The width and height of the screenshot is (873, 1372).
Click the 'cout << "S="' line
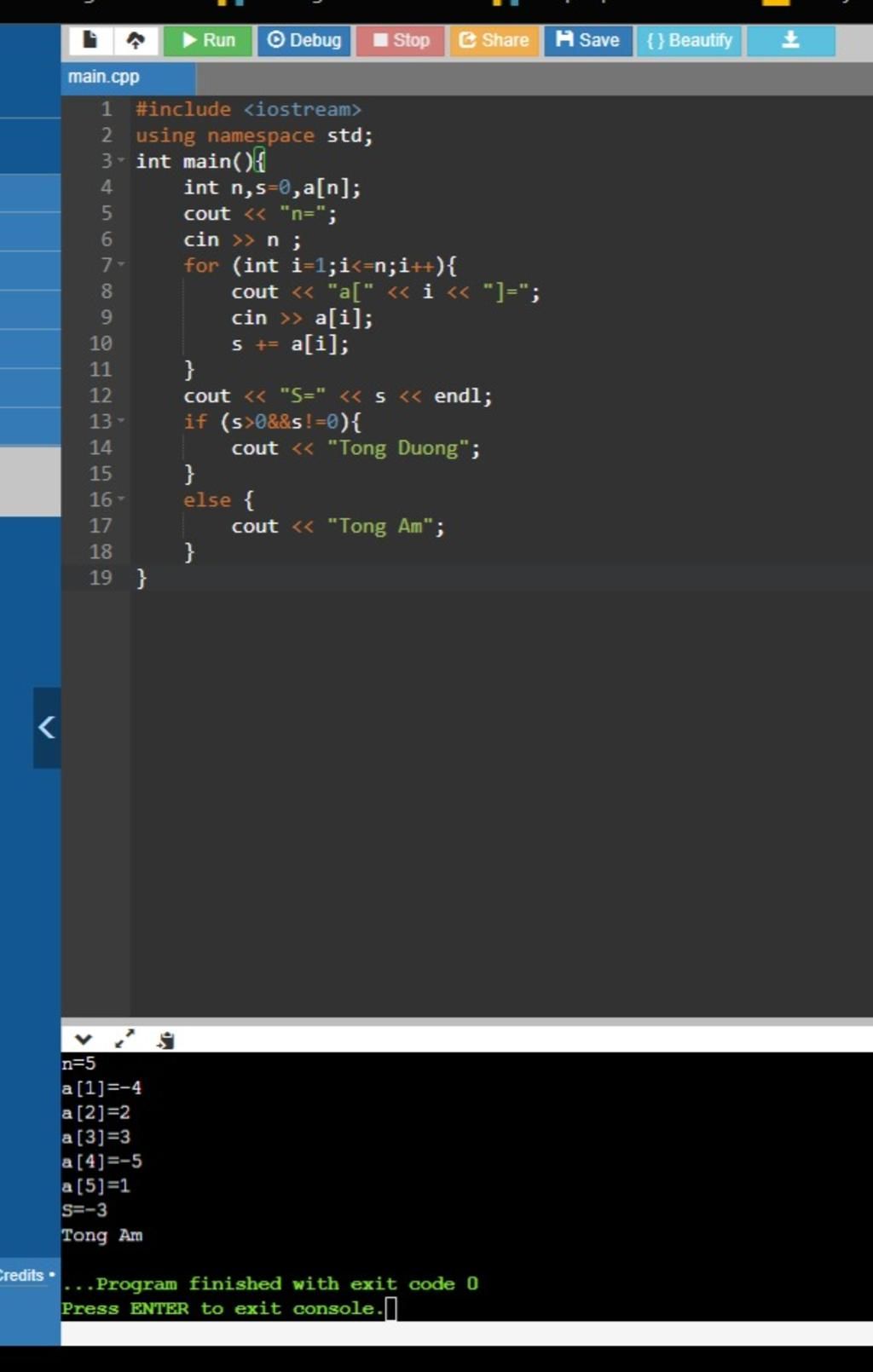tap(338, 396)
